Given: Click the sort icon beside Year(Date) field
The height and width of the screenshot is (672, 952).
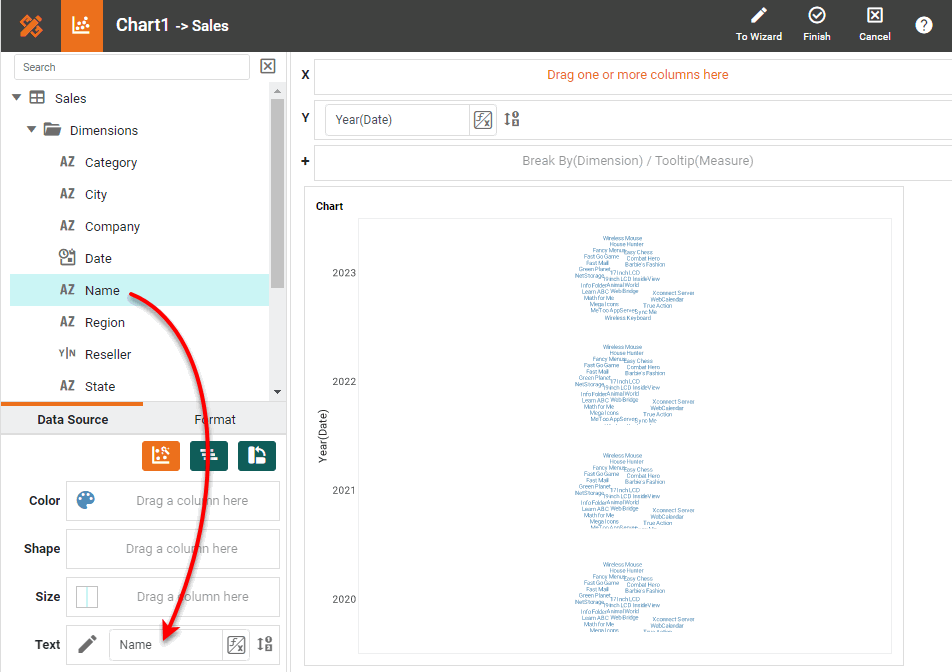Looking at the screenshot, I should (x=512, y=119).
